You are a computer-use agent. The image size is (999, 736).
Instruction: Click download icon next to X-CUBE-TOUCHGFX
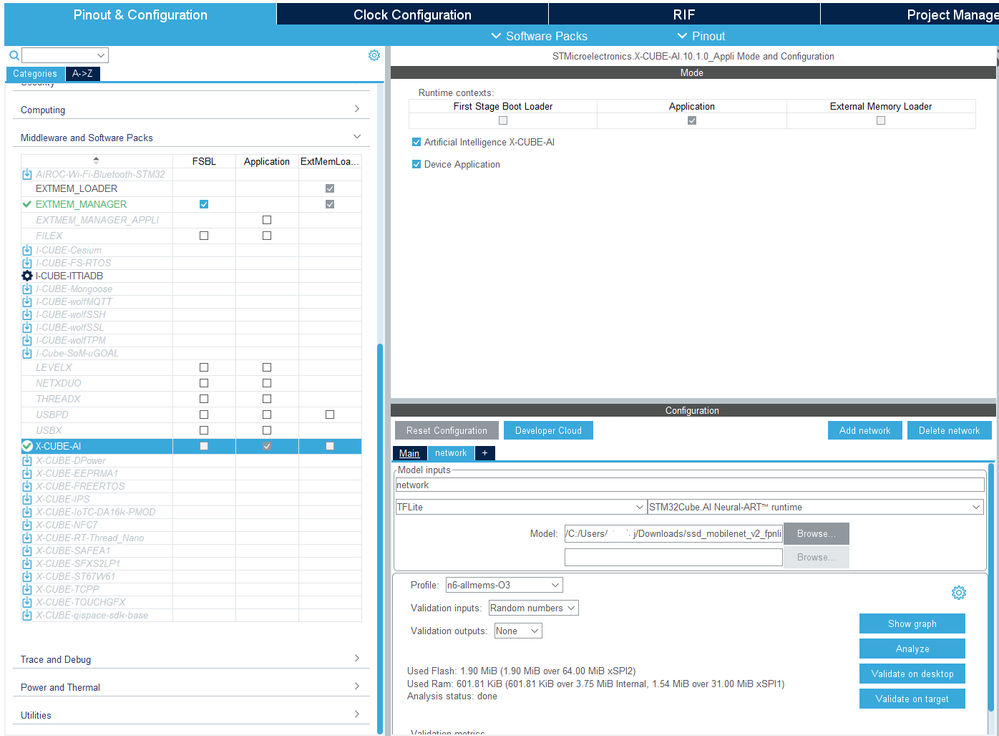27,602
